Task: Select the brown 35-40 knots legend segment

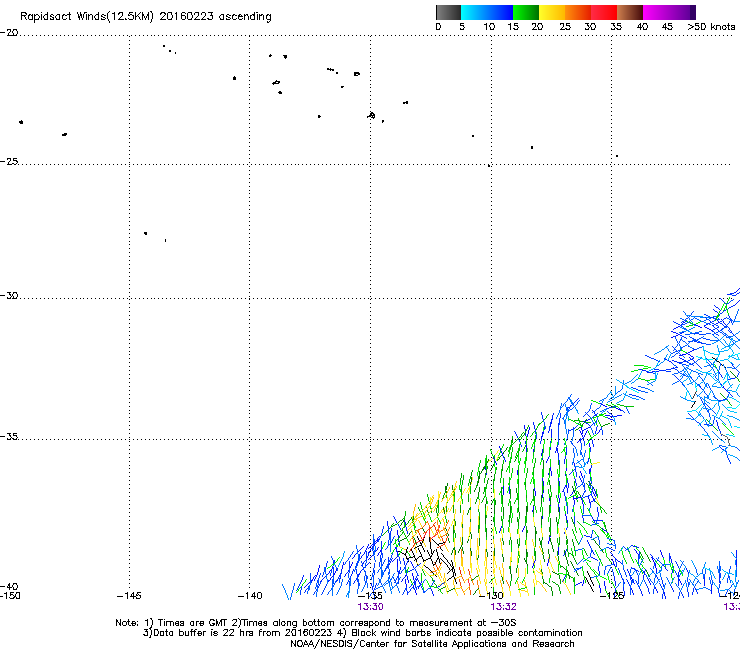Action: [x=630, y=12]
